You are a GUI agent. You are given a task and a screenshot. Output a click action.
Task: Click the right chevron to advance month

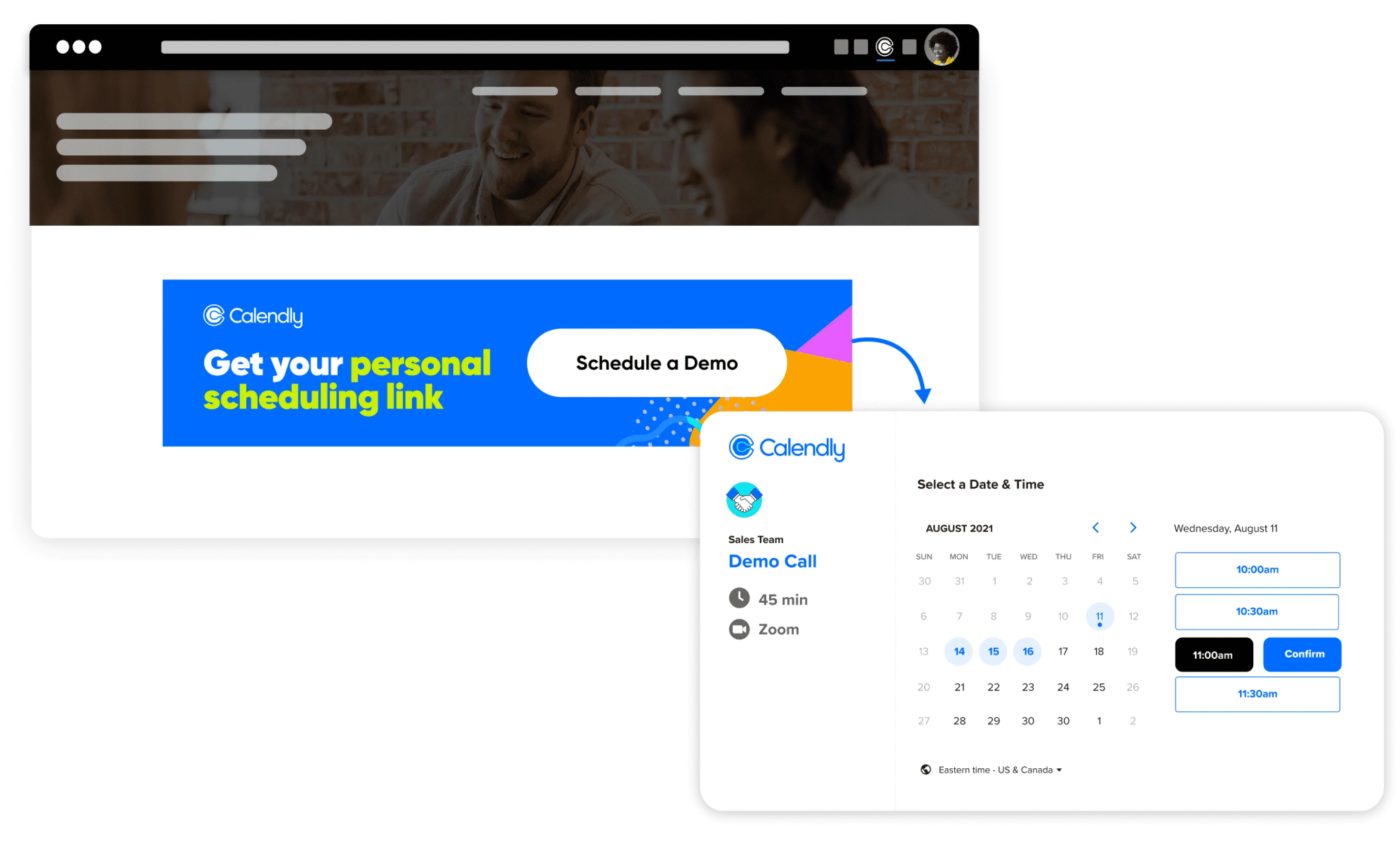coord(1130,527)
